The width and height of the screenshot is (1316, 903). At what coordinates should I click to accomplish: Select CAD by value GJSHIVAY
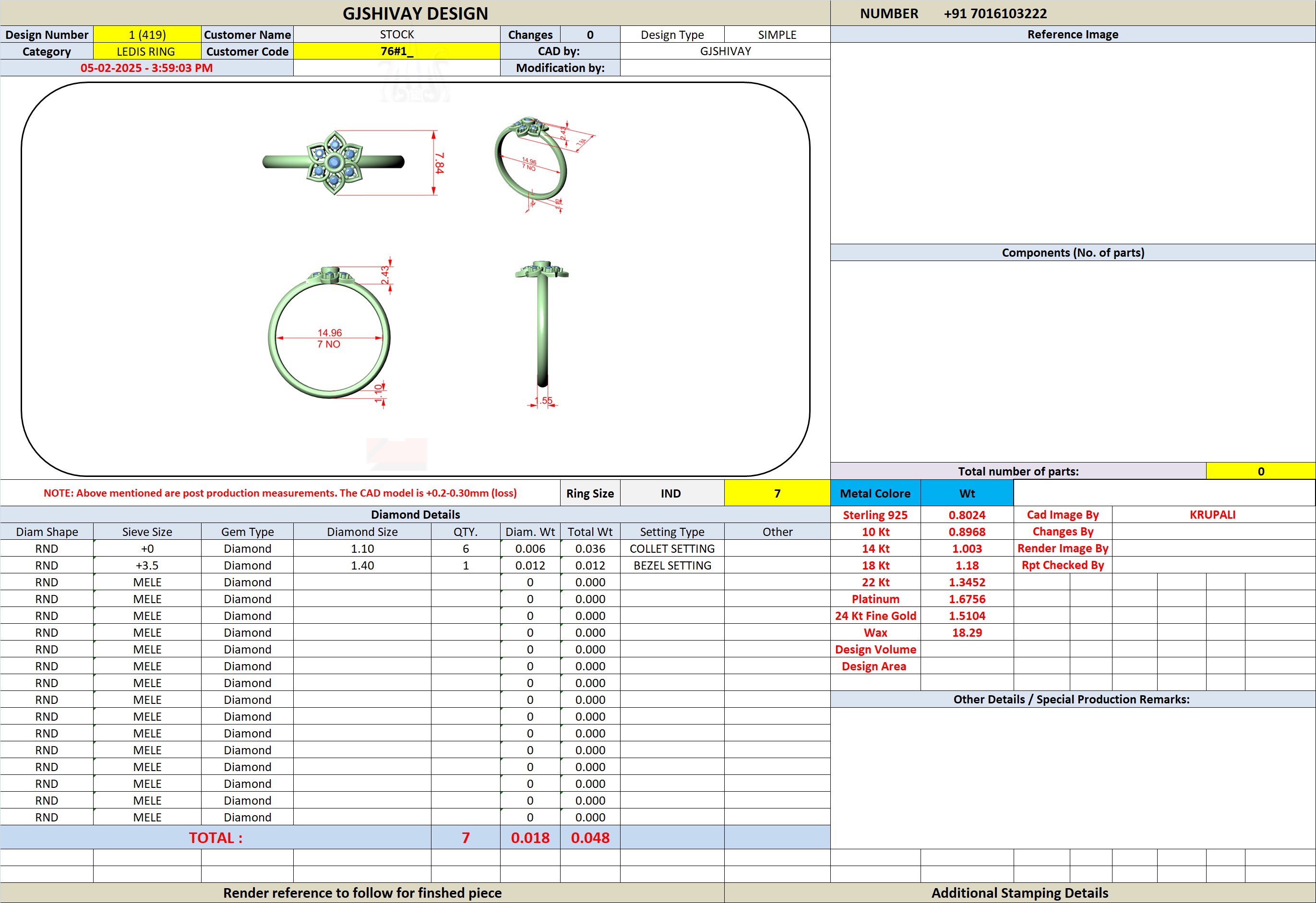725,51
